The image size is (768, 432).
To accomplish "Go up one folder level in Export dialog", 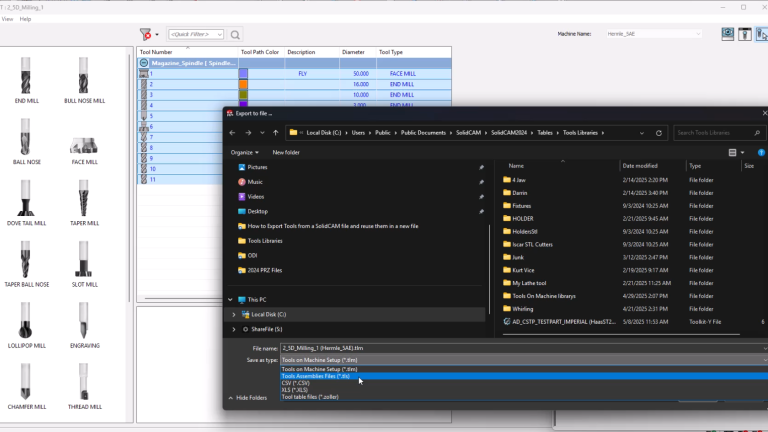I will 276,133.
